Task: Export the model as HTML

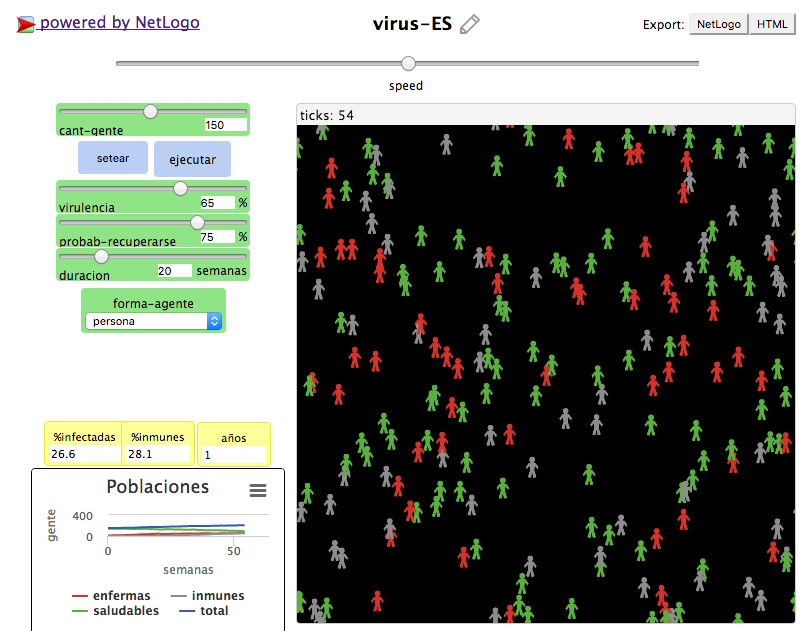Action: [x=771, y=24]
